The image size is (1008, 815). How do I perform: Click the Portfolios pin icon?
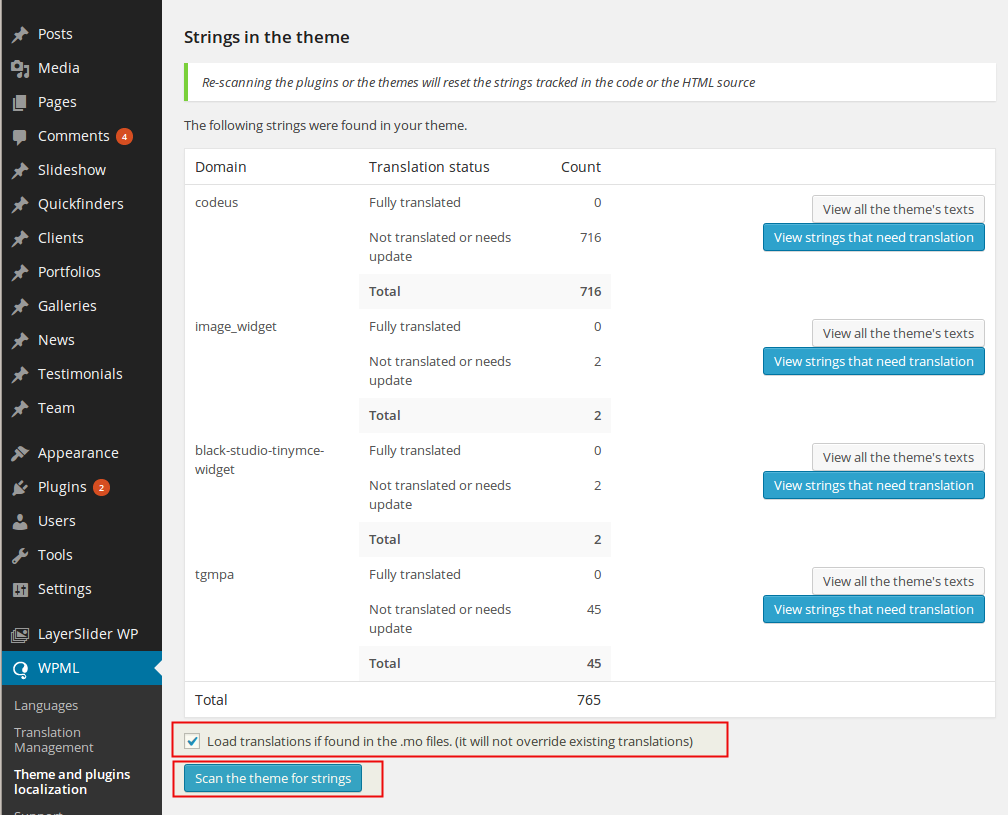20,273
